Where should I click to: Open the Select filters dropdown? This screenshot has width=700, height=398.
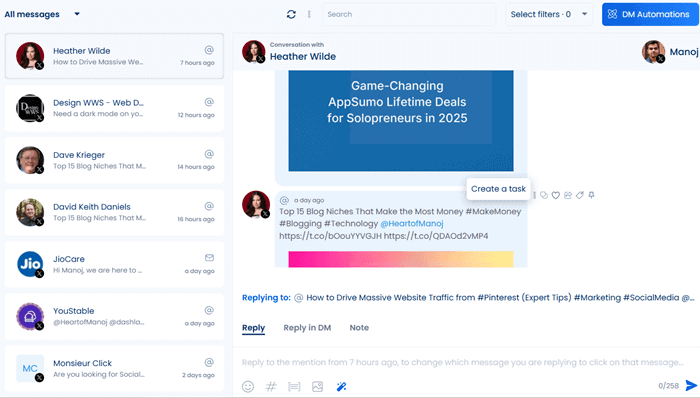coord(549,14)
